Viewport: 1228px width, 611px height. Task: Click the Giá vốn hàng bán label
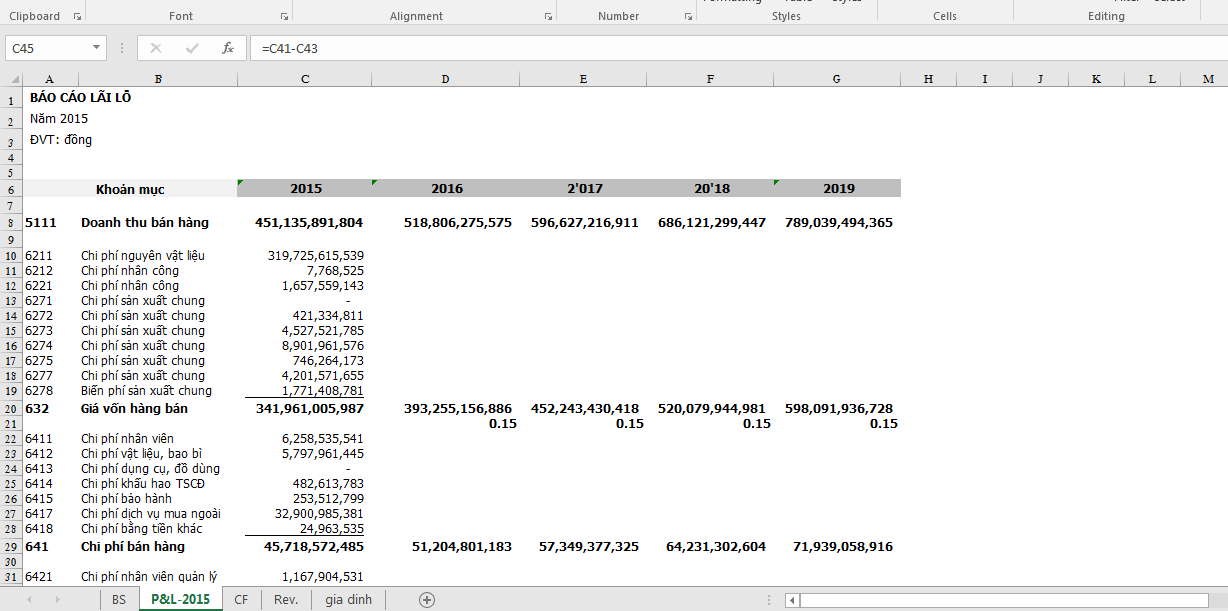134,409
